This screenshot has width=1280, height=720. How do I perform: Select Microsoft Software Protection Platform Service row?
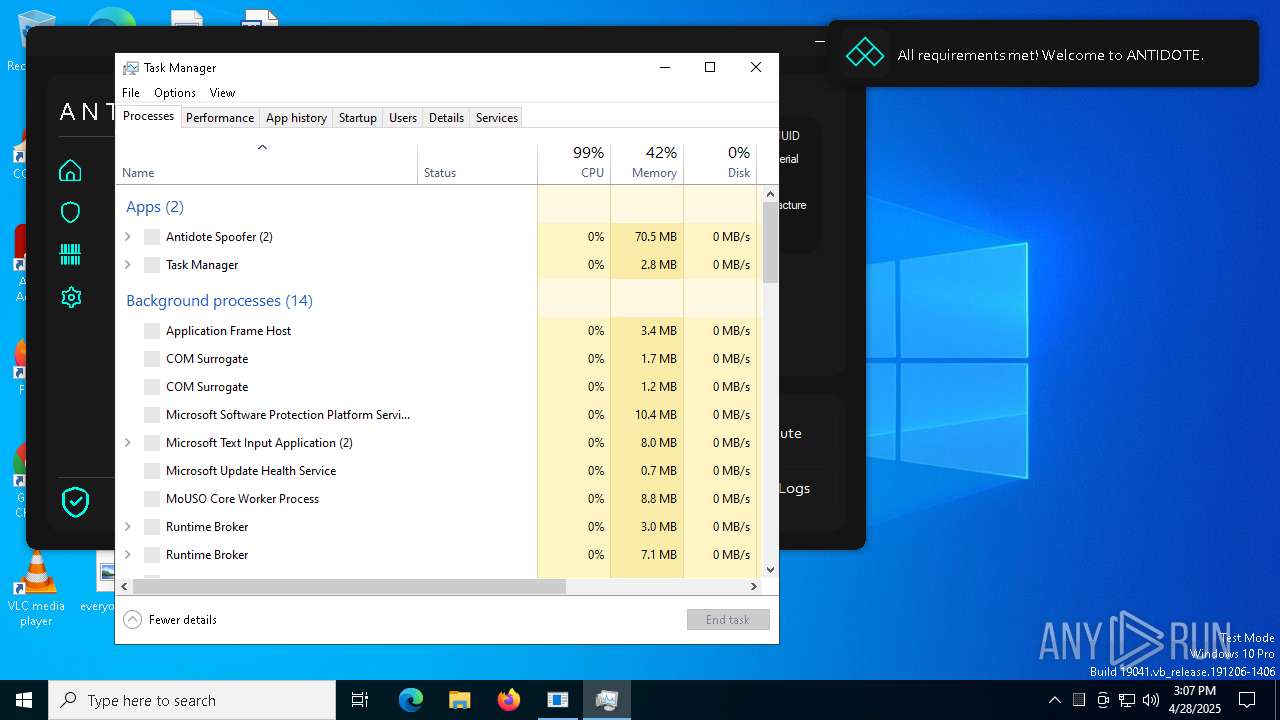[x=437, y=415]
